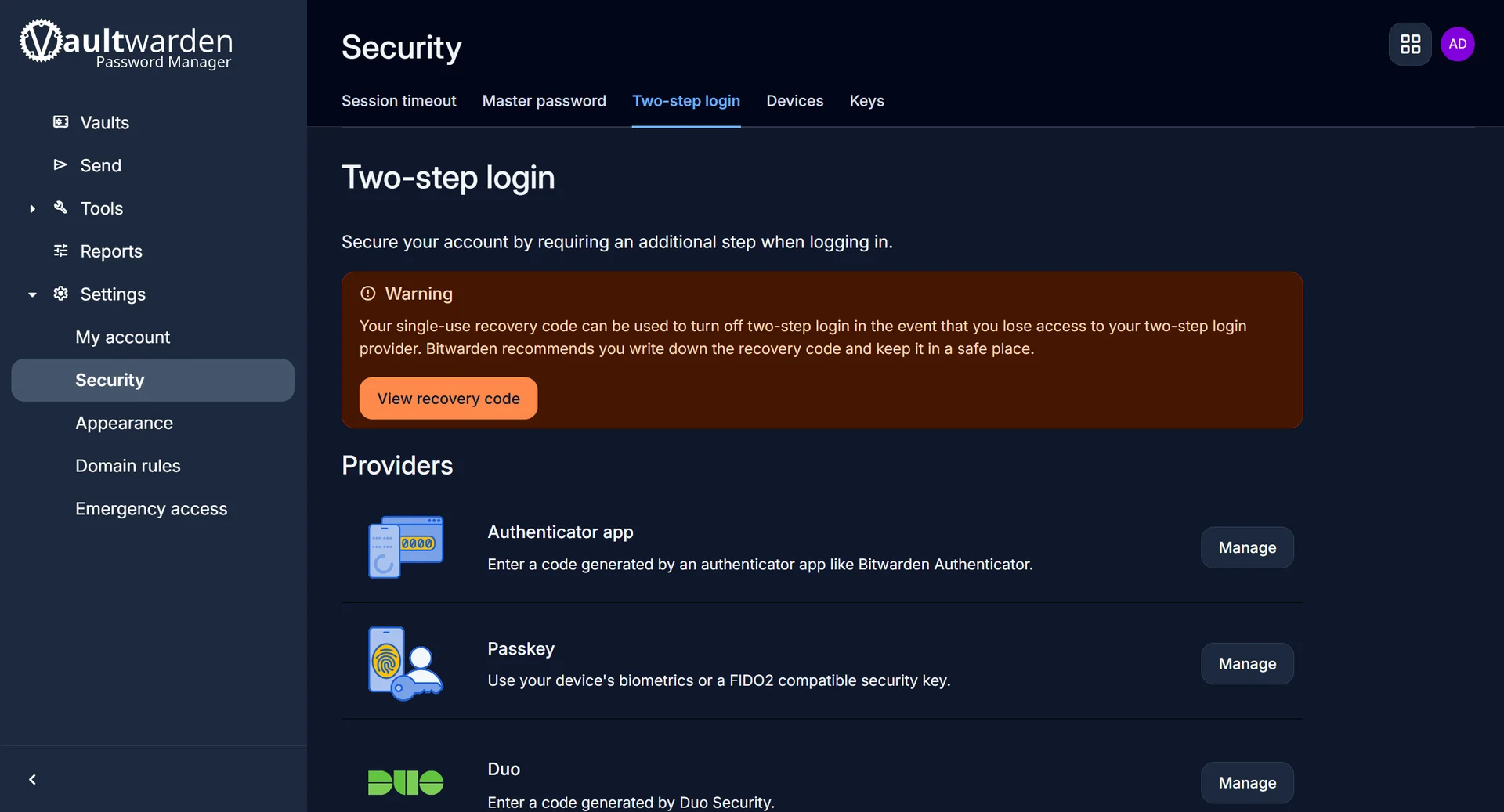Switch to the Master password tab
The height and width of the screenshot is (812, 1504).
pos(544,101)
